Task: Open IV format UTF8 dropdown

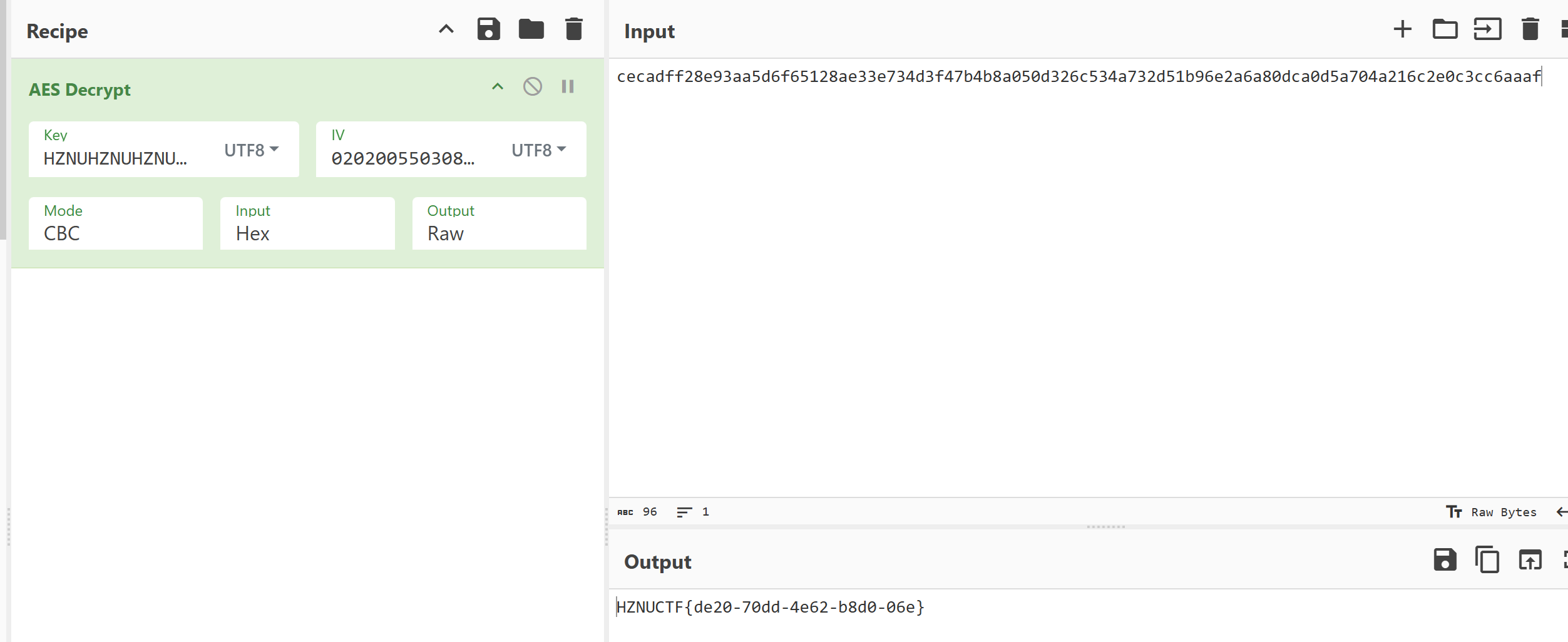Action: tap(539, 150)
